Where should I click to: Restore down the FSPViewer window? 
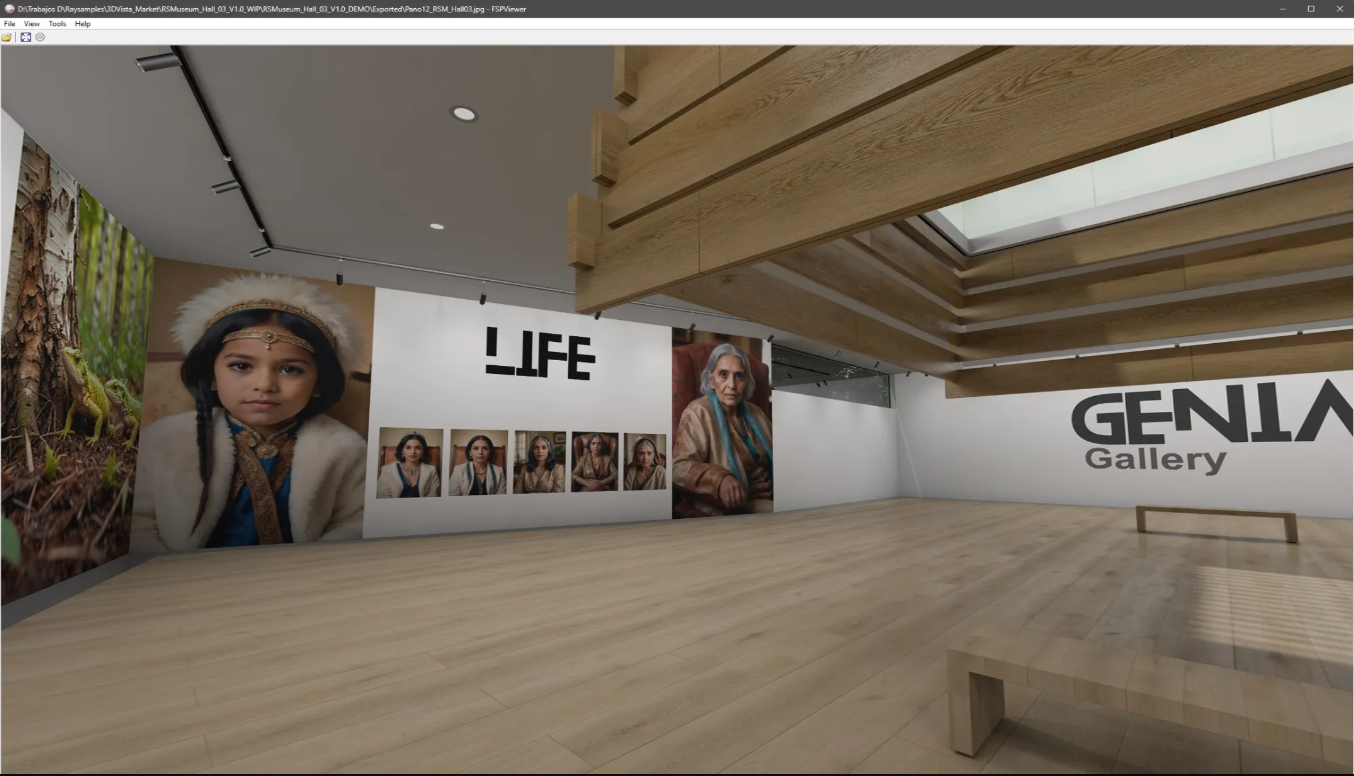pos(1311,8)
